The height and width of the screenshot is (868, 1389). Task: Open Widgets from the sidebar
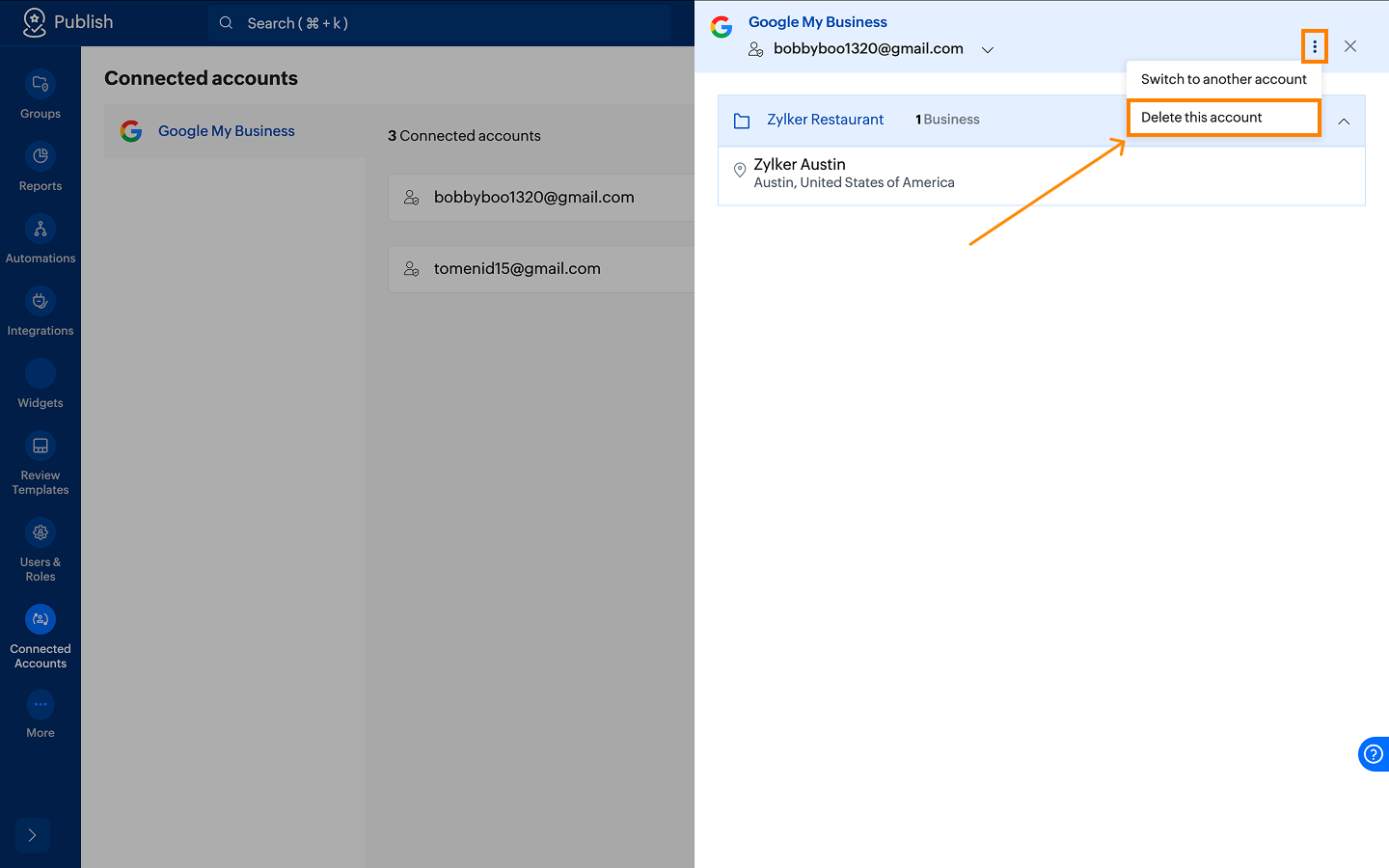pos(41,385)
